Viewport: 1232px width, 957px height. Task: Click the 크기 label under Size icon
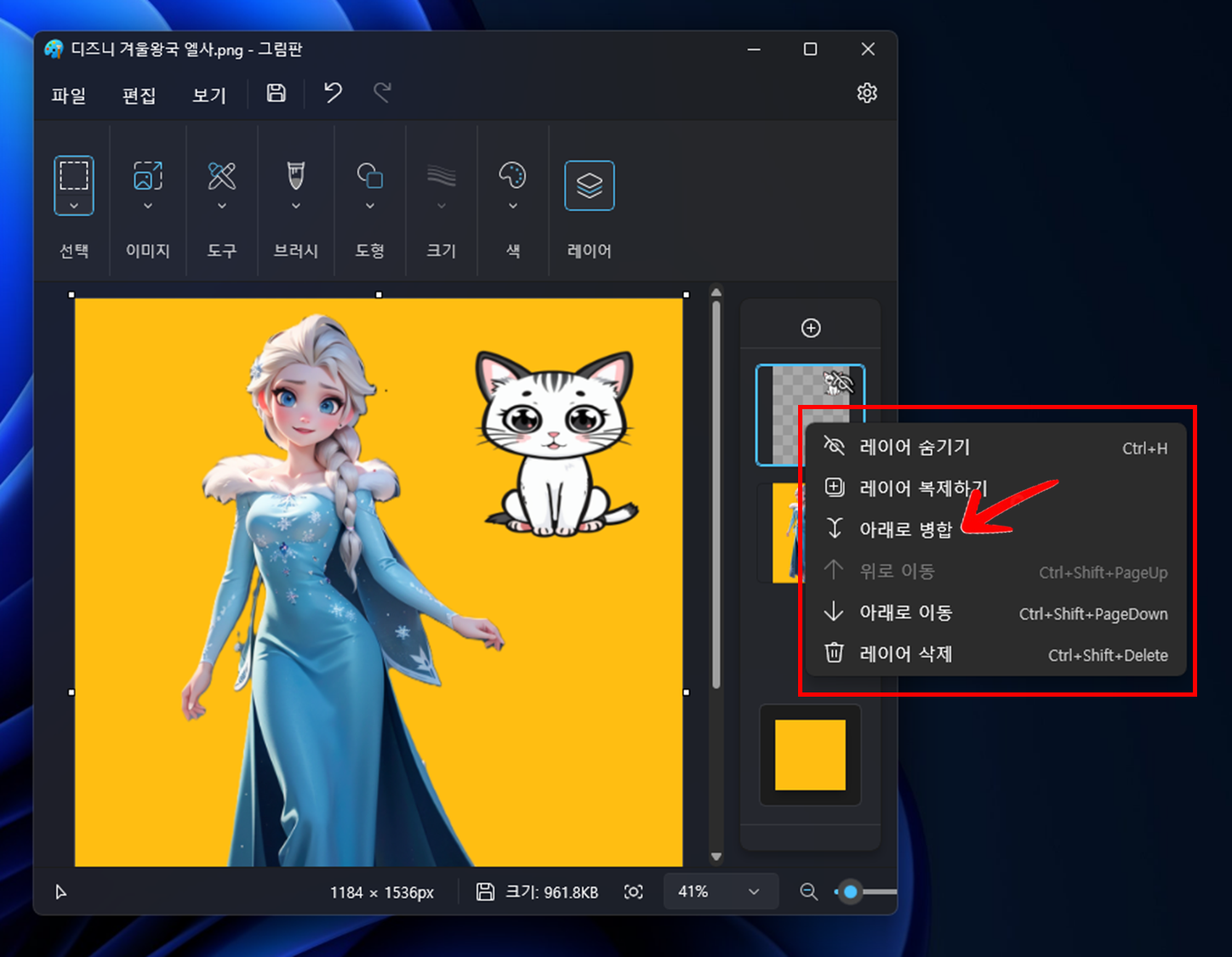(x=441, y=251)
